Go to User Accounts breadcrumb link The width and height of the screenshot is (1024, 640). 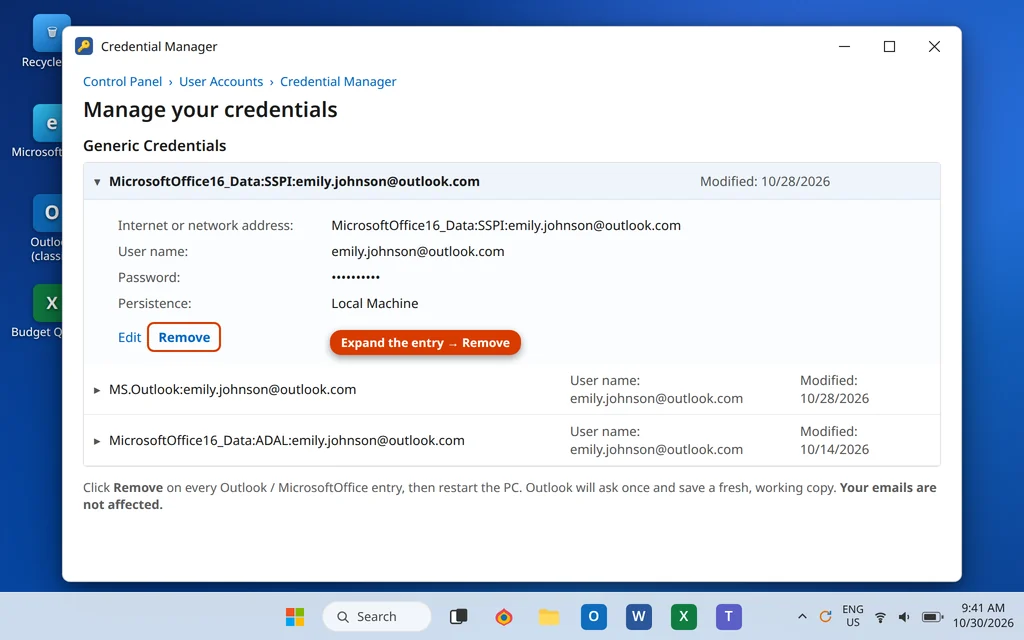click(x=221, y=82)
